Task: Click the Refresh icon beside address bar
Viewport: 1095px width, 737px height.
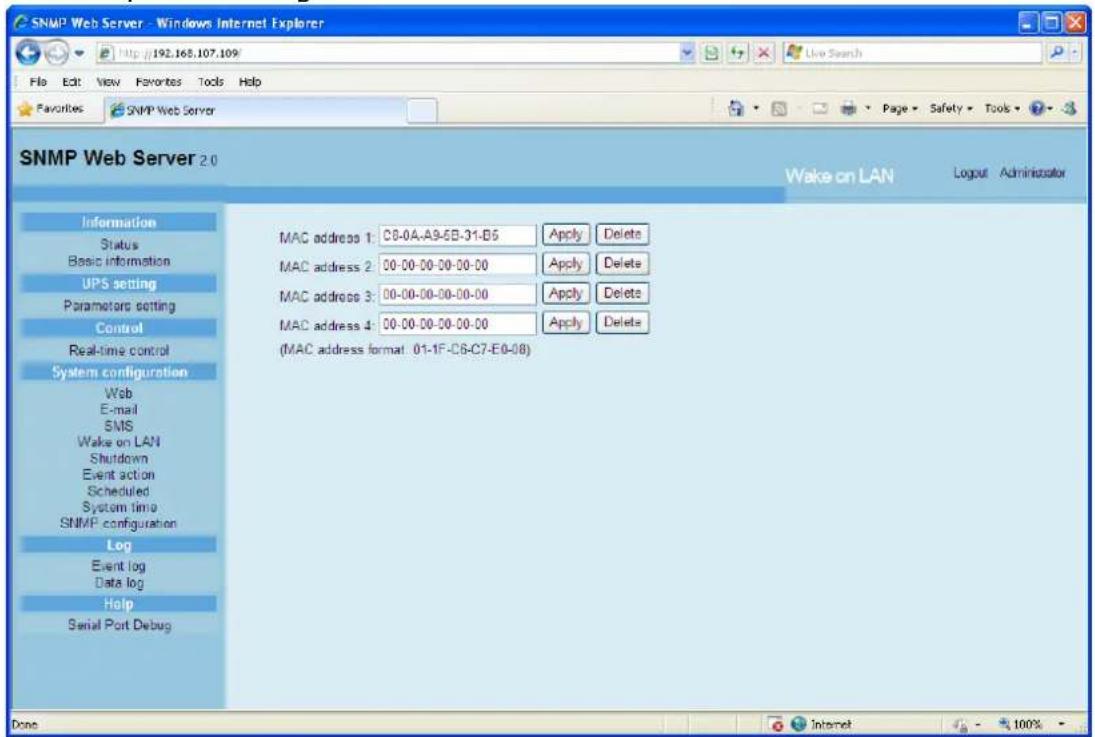Action: 737,53
